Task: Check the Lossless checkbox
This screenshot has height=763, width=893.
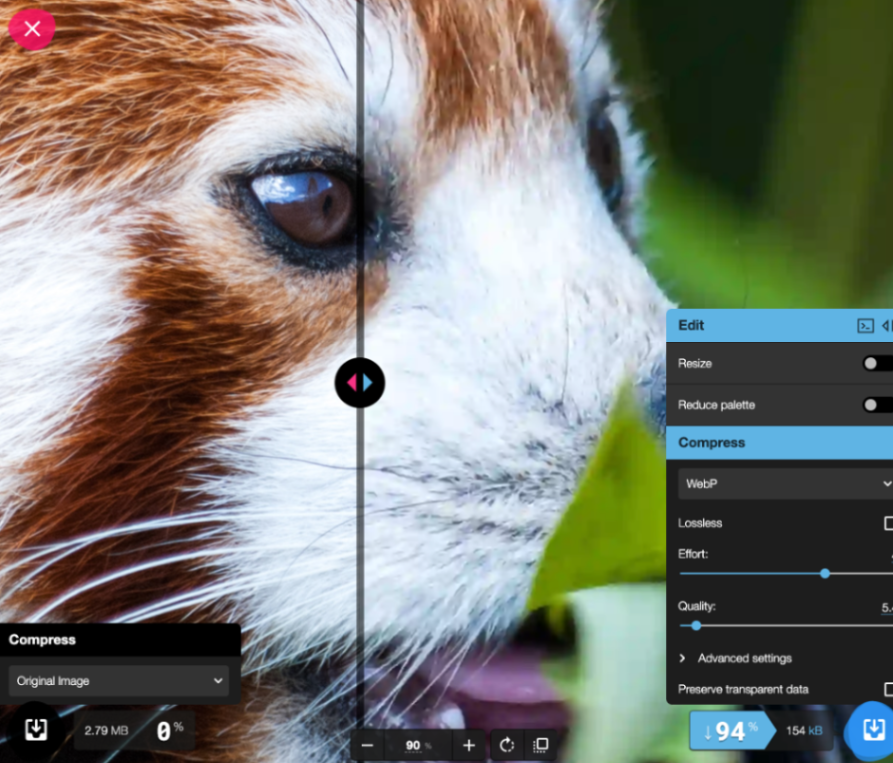Action: coord(888,523)
